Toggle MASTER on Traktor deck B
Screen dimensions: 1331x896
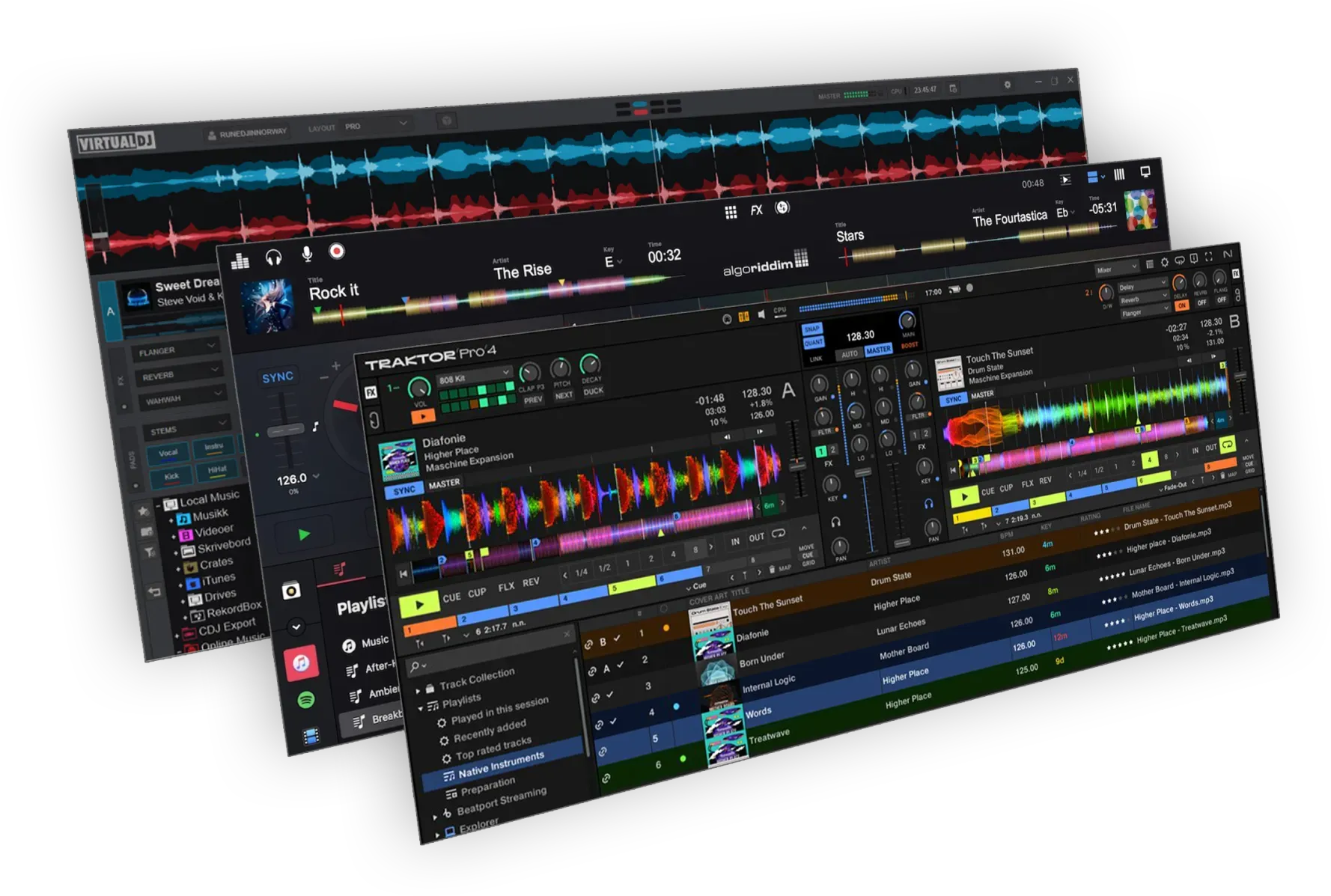point(982,394)
